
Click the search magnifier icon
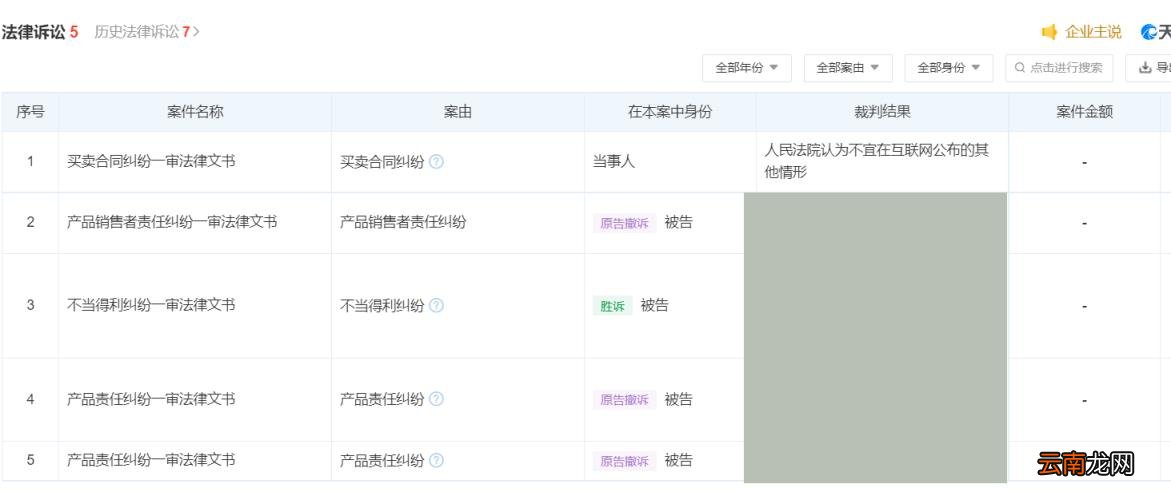click(1020, 68)
